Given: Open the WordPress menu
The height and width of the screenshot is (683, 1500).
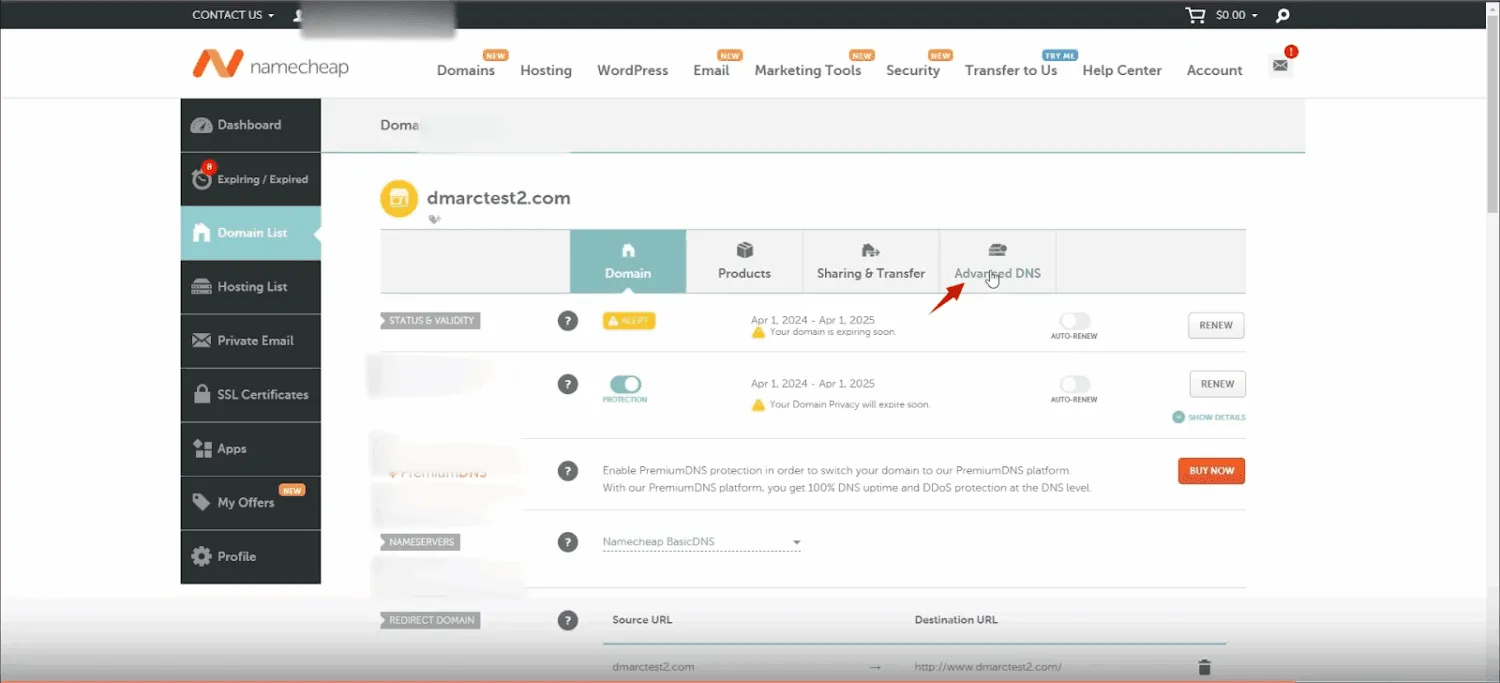Looking at the screenshot, I should tap(633, 70).
